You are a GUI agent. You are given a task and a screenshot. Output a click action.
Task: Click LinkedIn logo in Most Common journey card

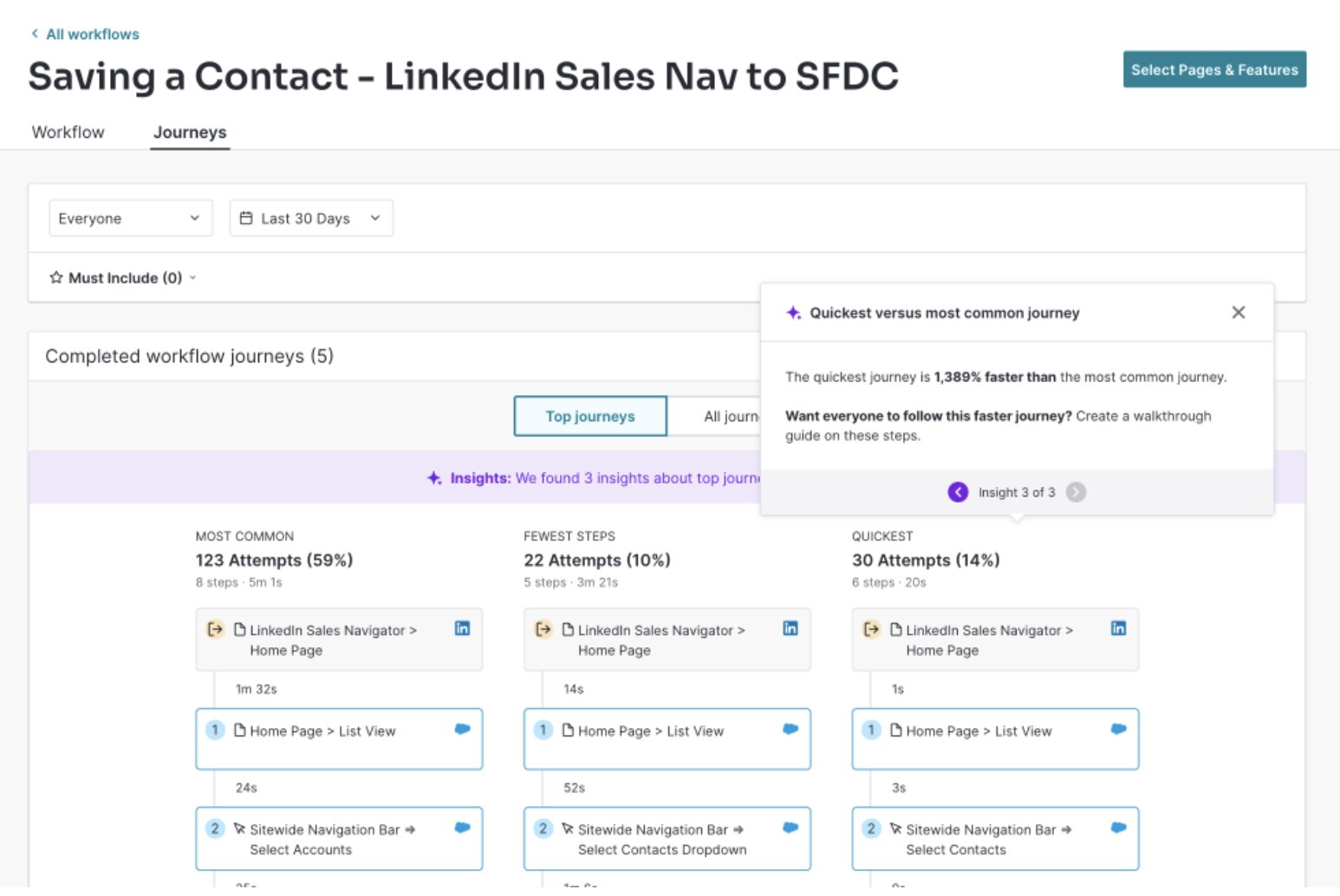point(462,628)
